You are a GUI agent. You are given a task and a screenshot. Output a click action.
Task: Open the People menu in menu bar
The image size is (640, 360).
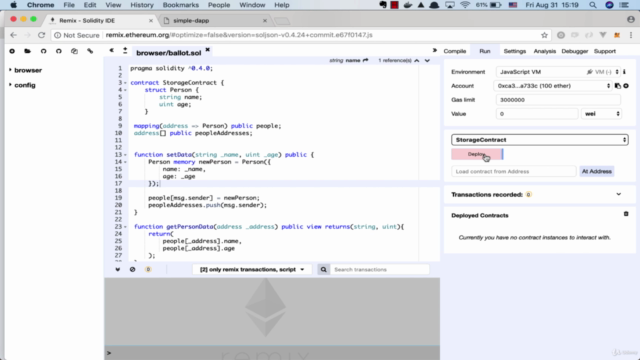point(219,5)
